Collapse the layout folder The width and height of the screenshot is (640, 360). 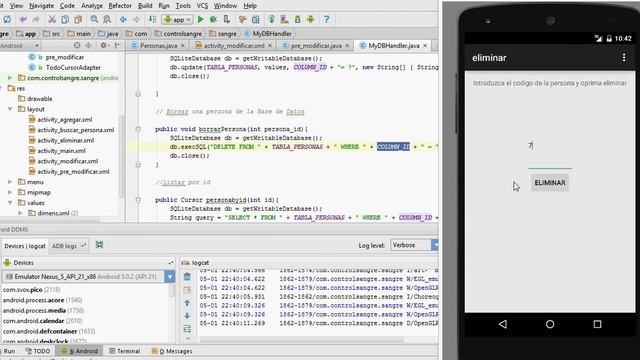pos(10,109)
